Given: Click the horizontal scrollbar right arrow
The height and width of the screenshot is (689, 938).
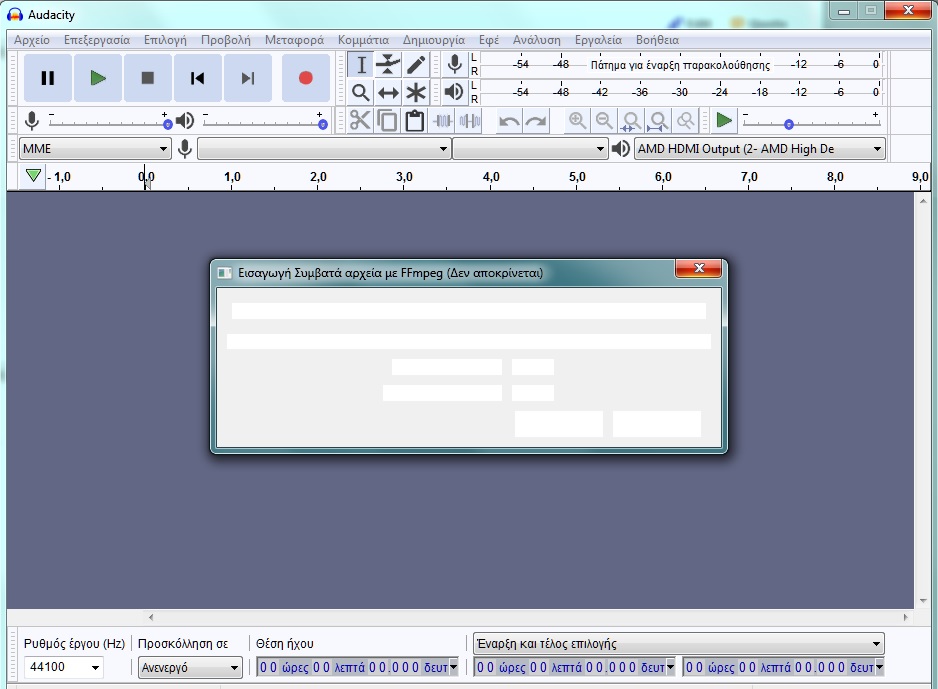Looking at the screenshot, I should coord(905,617).
